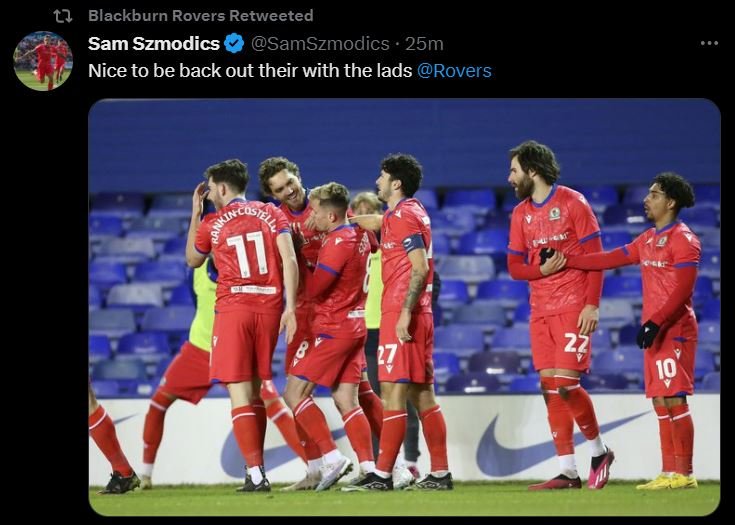Follow the @Rovers mention link
Screen dimensions: 735x525
(x=454, y=71)
